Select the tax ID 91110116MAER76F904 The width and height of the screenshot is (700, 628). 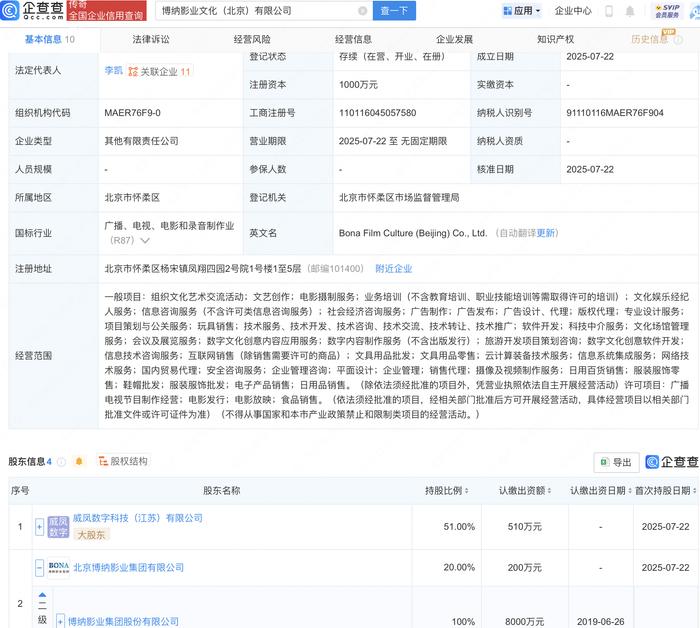tap(615, 113)
